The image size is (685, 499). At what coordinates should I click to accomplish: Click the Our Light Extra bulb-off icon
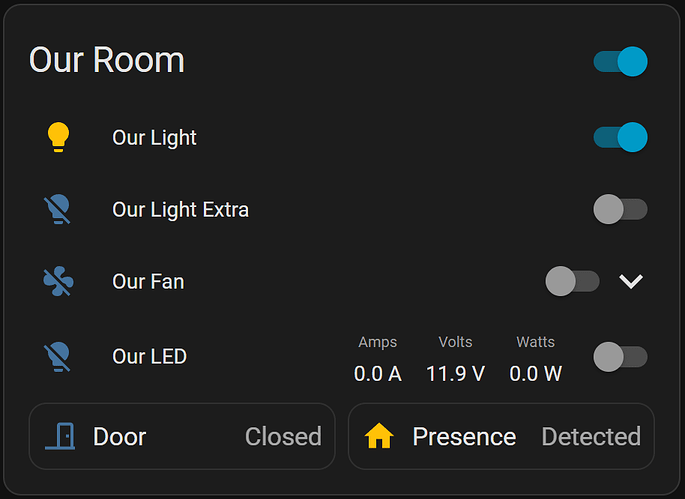(x=59, y=210)
